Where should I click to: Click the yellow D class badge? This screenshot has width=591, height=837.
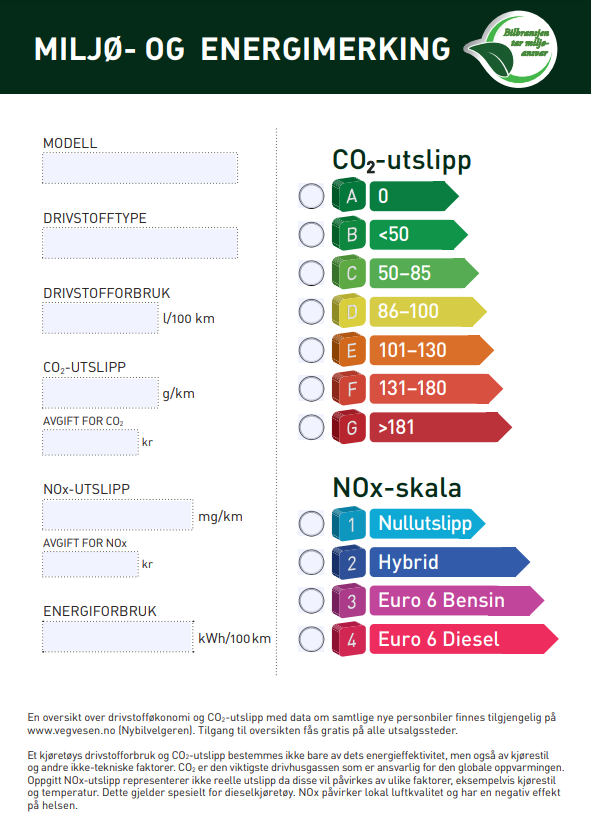tap(349, 311)
